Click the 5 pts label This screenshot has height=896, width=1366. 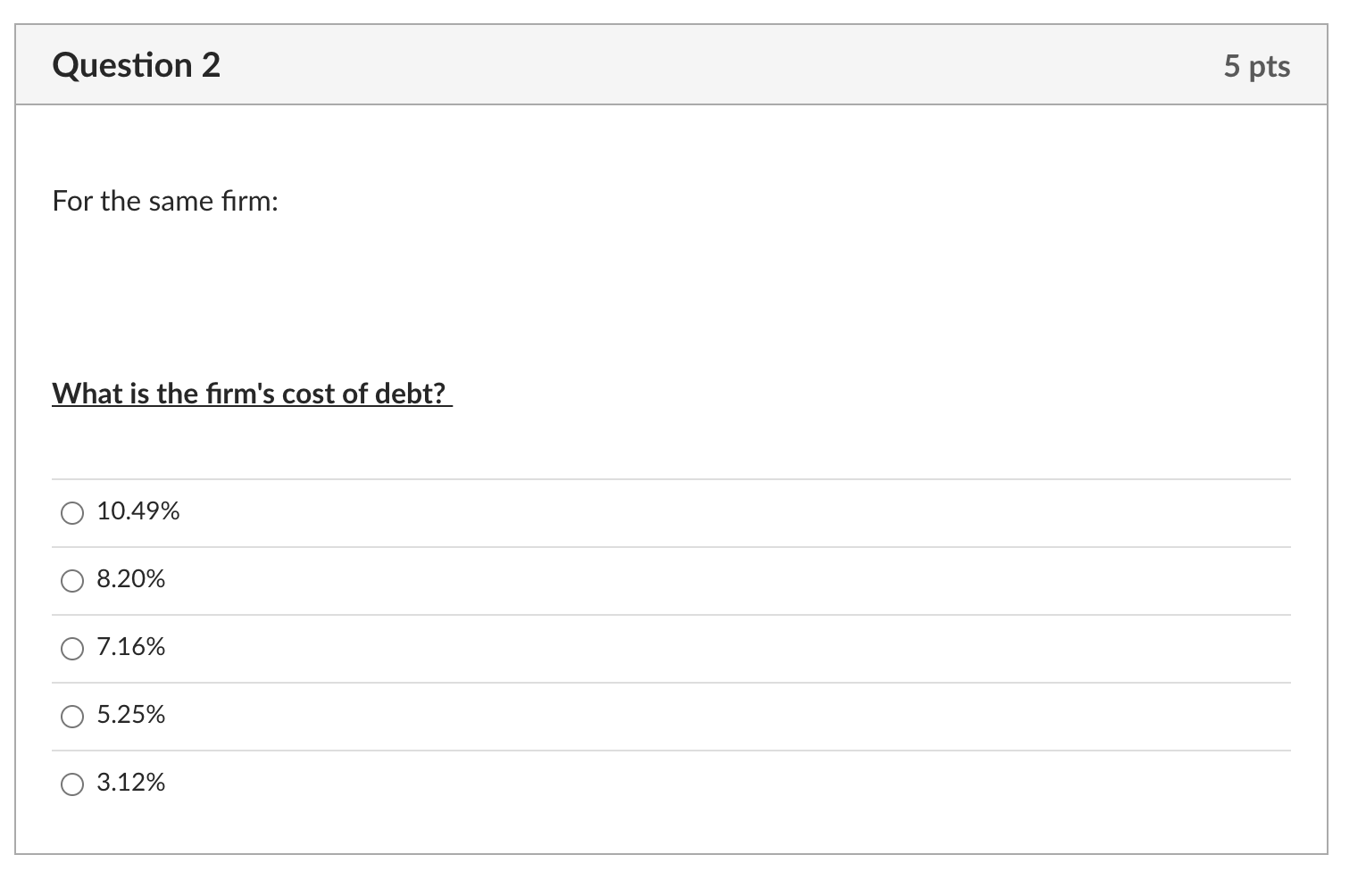(x=1257, y=65)
